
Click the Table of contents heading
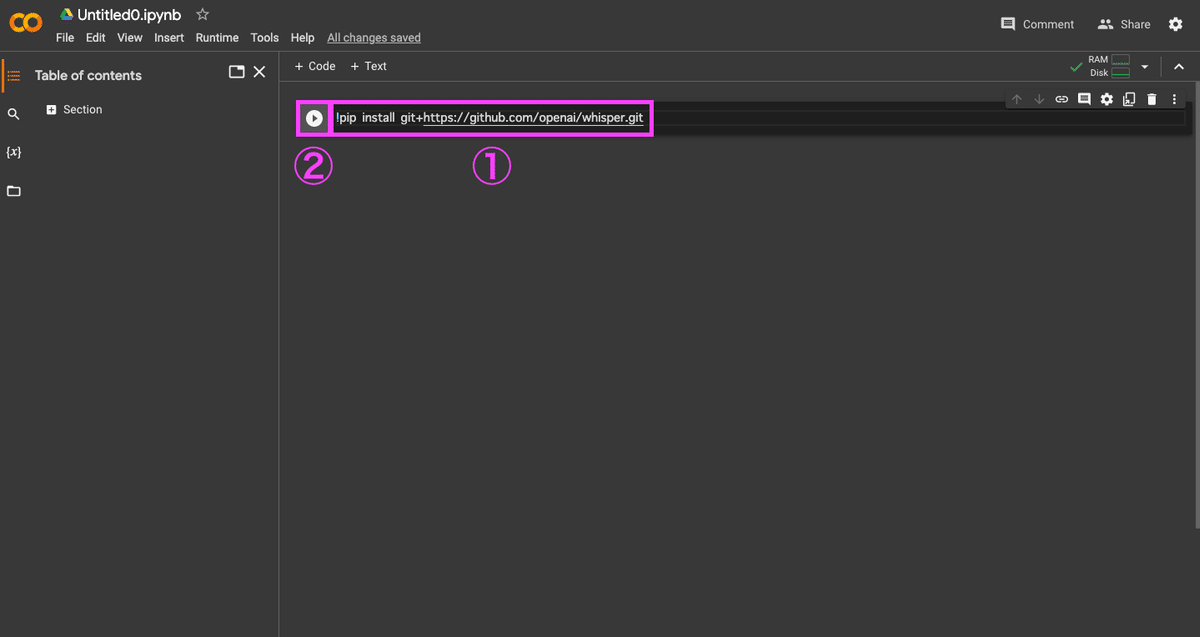tap(88, 75)
